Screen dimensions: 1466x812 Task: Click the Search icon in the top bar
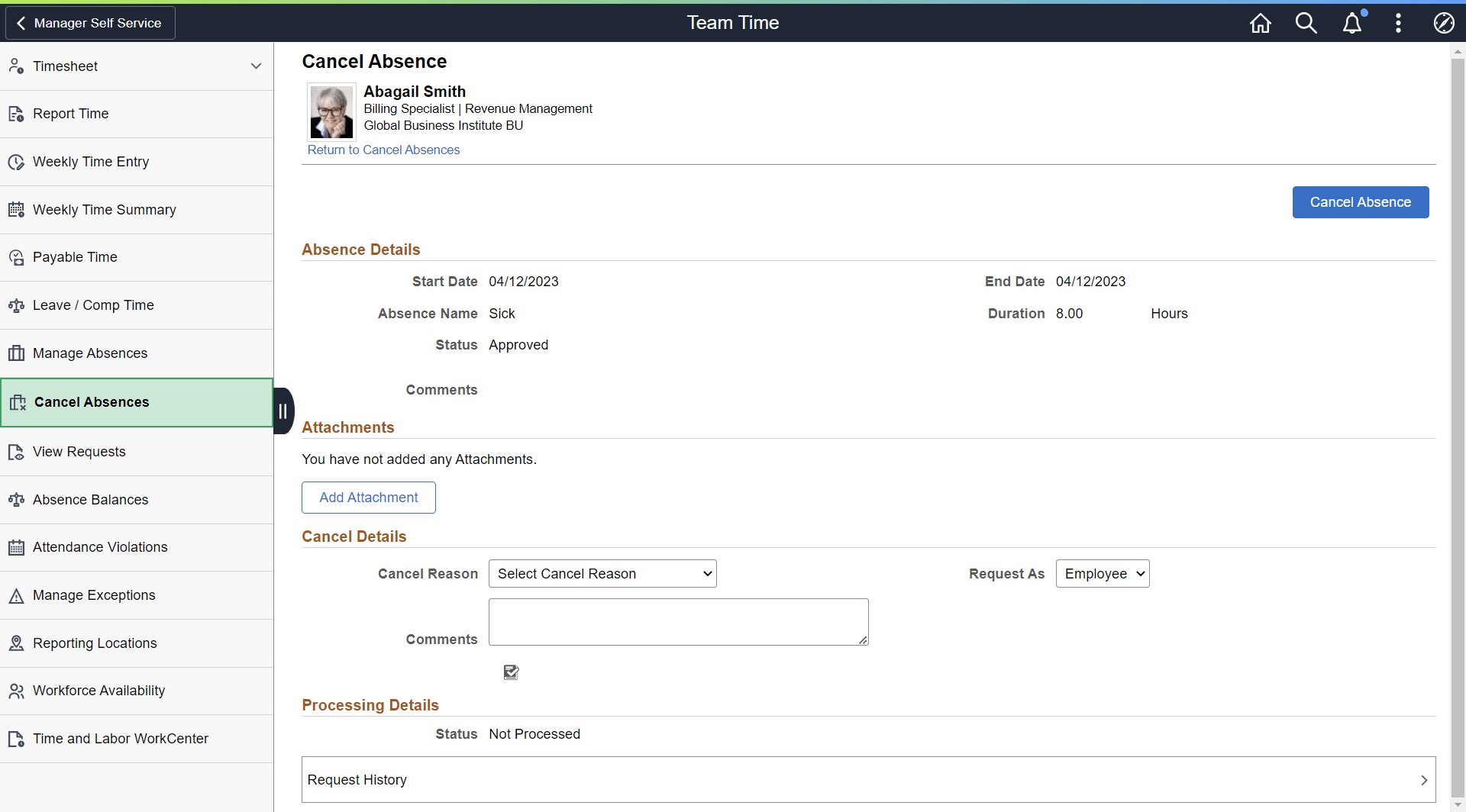[x=1306, y=23]
